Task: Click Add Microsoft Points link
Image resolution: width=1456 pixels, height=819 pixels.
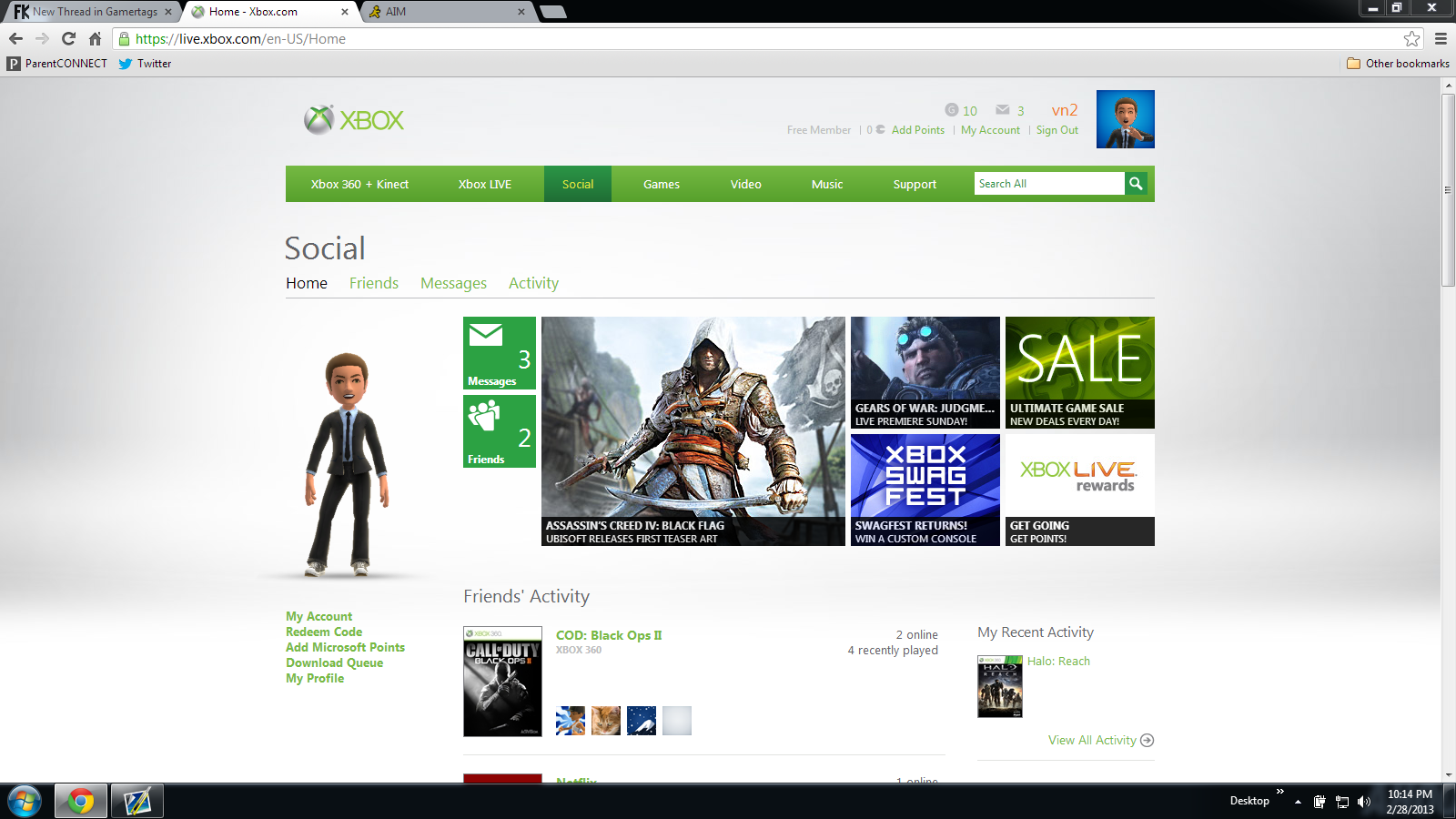Action: pyautogui.click(x=345, y=647)
